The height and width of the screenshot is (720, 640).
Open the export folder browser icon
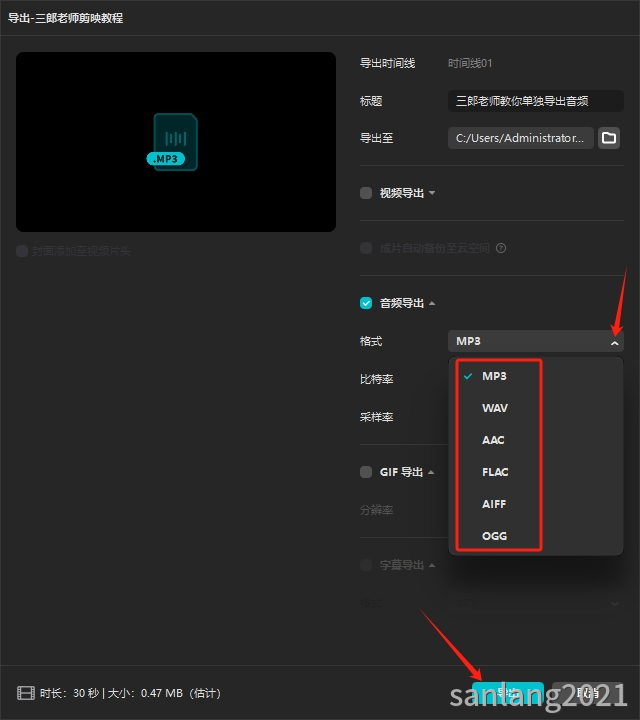(x=609, y=138)
